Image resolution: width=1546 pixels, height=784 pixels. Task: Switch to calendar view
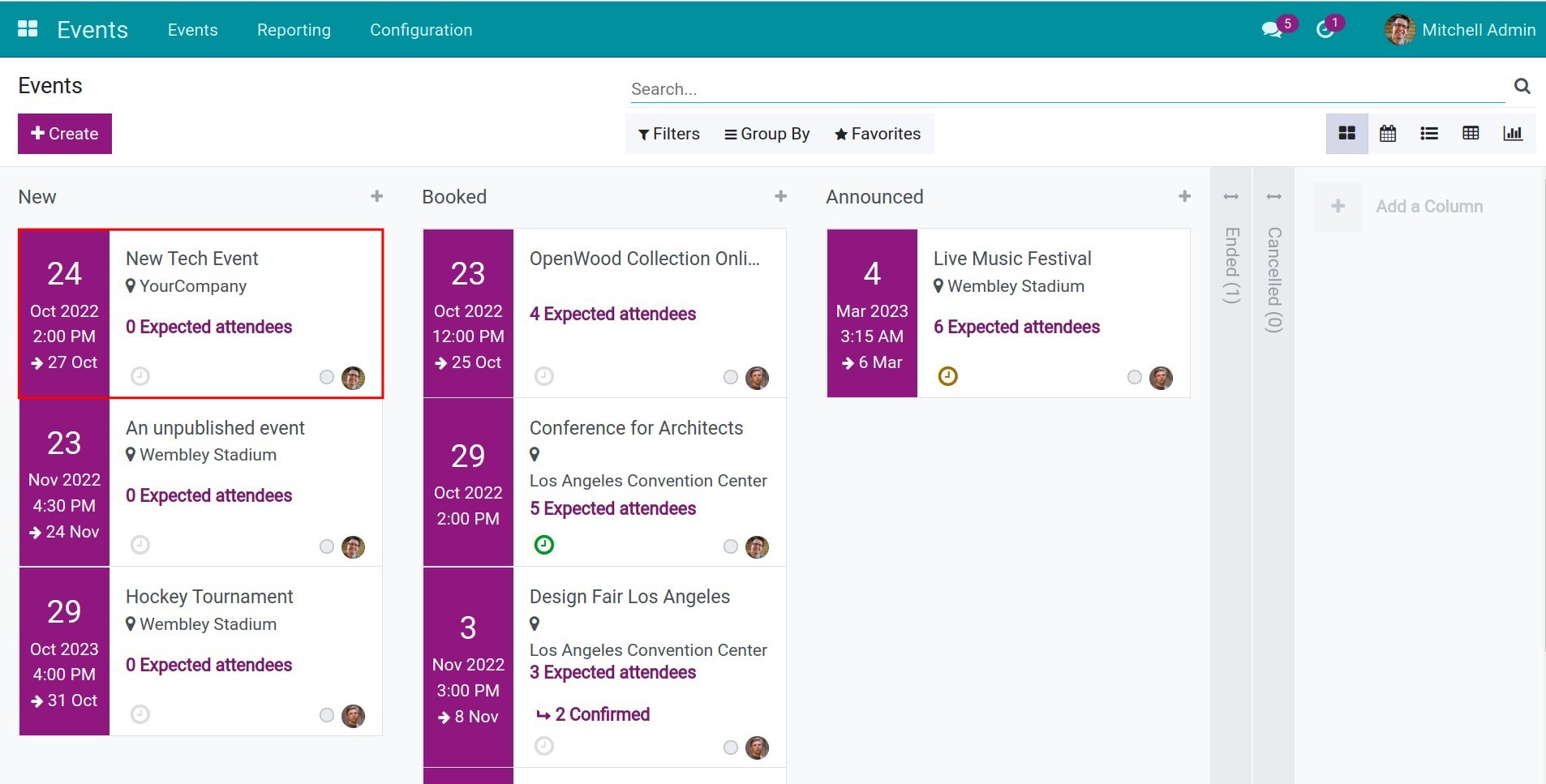click(1388, 134)
